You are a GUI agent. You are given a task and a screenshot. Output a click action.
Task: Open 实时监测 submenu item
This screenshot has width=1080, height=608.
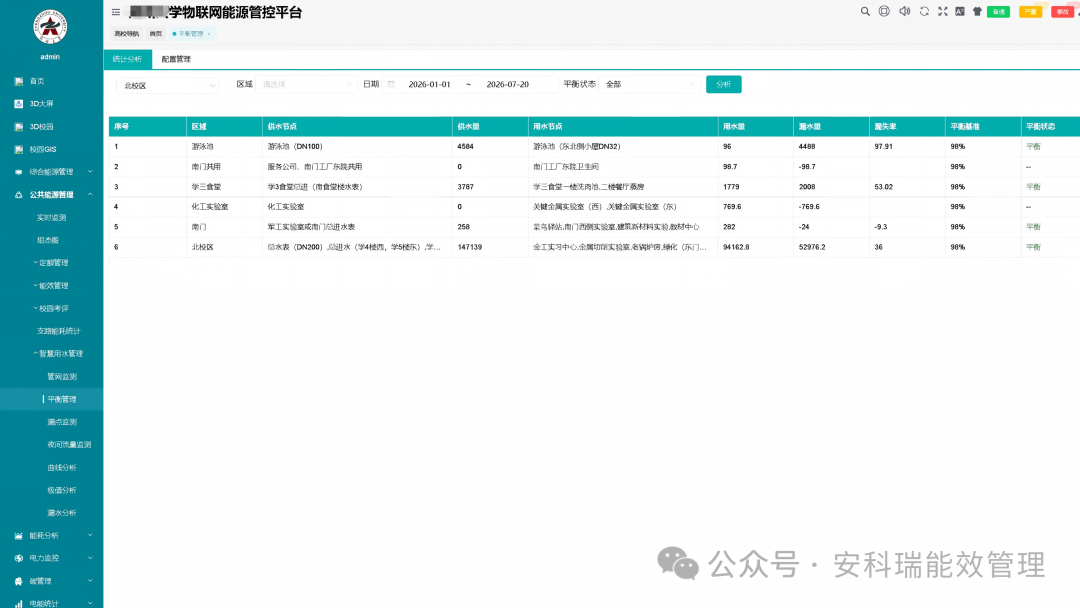pyautogui.click(x=52, y=218)
